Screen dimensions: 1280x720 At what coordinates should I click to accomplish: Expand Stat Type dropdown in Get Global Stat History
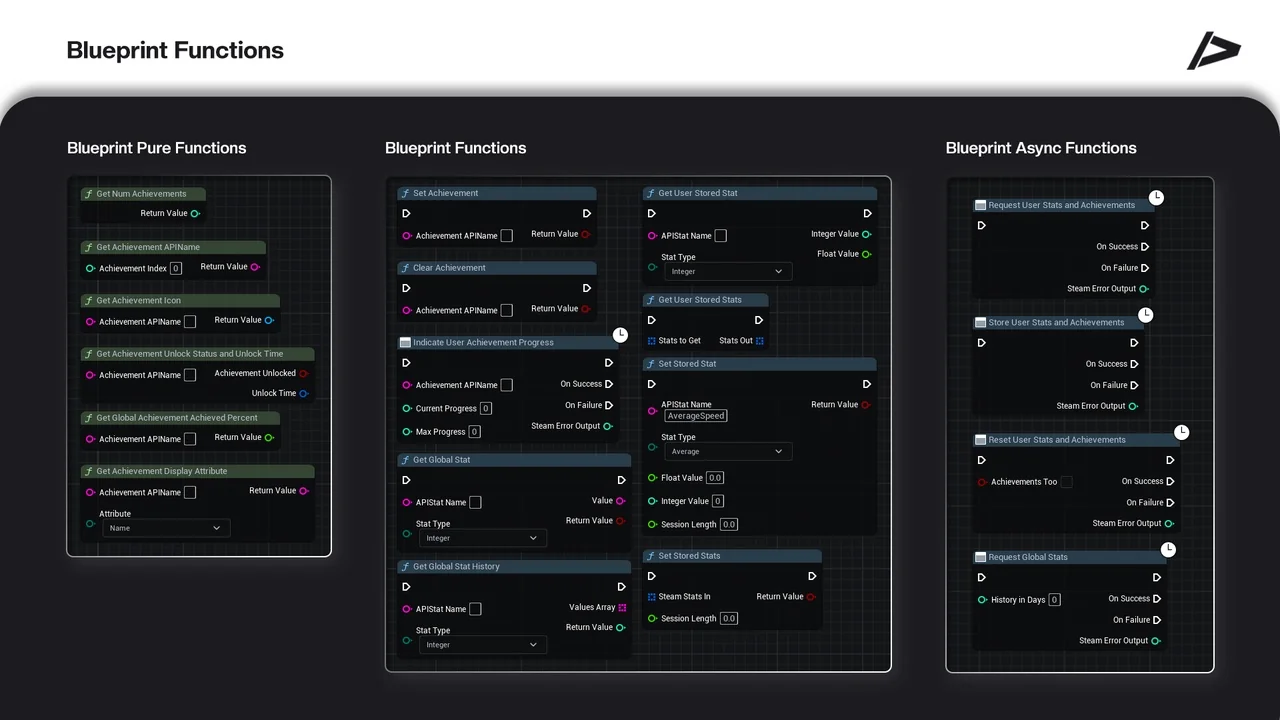pos(482,645)
